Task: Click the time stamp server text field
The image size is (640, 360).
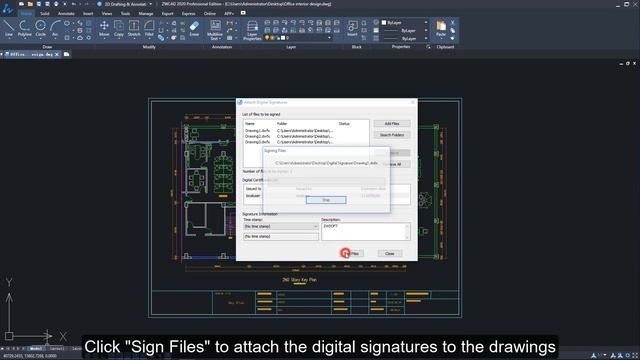Action: click(281, 237)
